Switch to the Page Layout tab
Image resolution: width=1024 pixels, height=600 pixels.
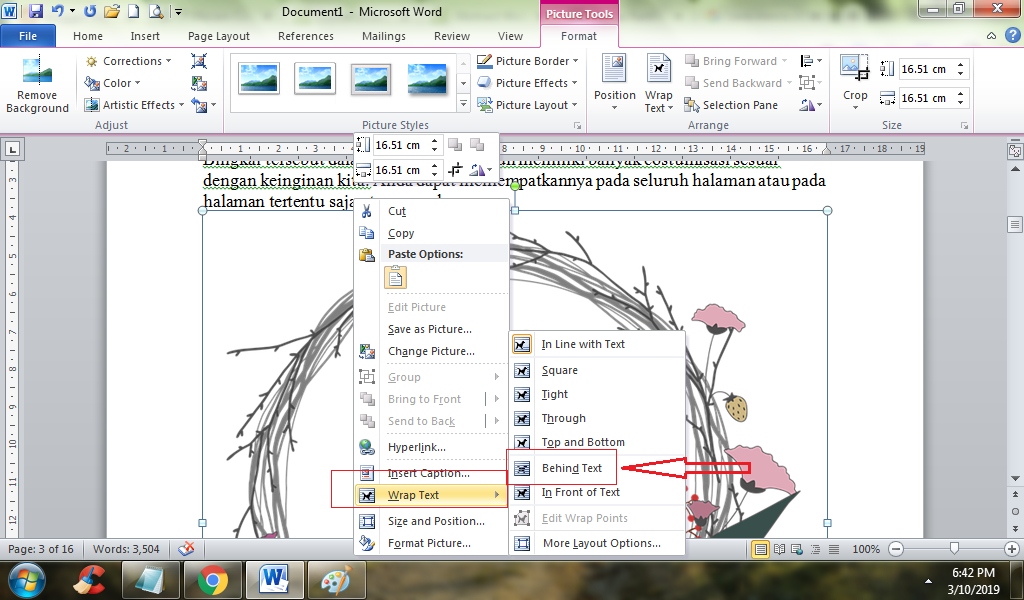point(219,36)
